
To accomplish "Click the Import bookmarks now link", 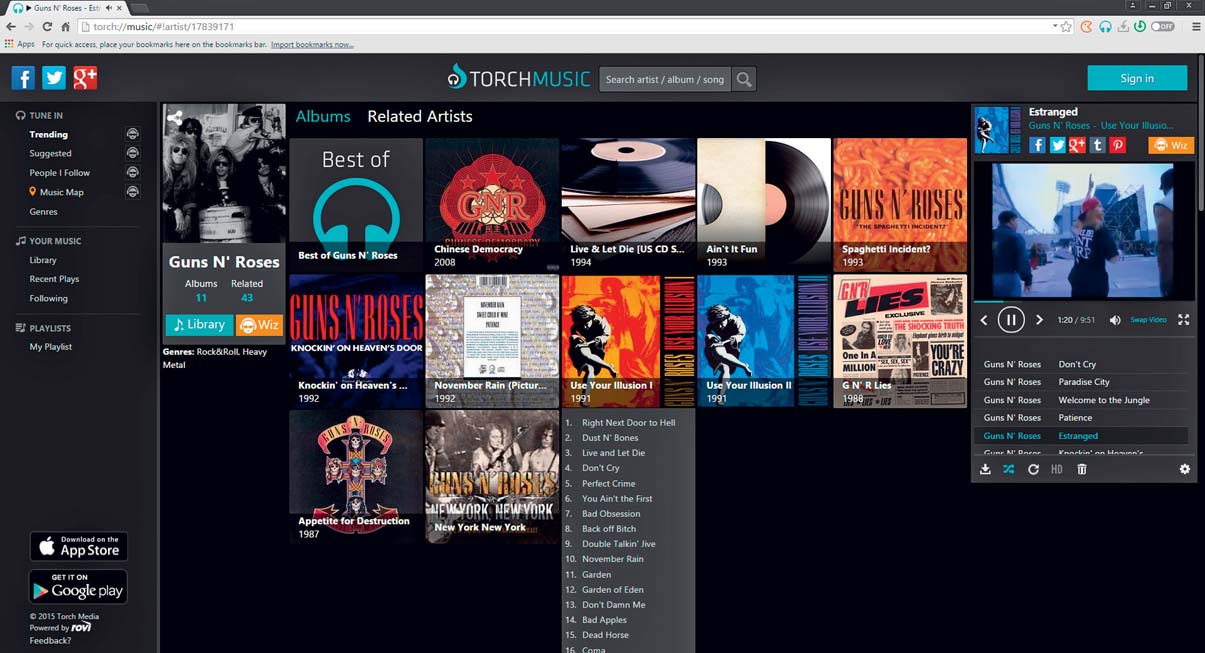I will 312,44.
